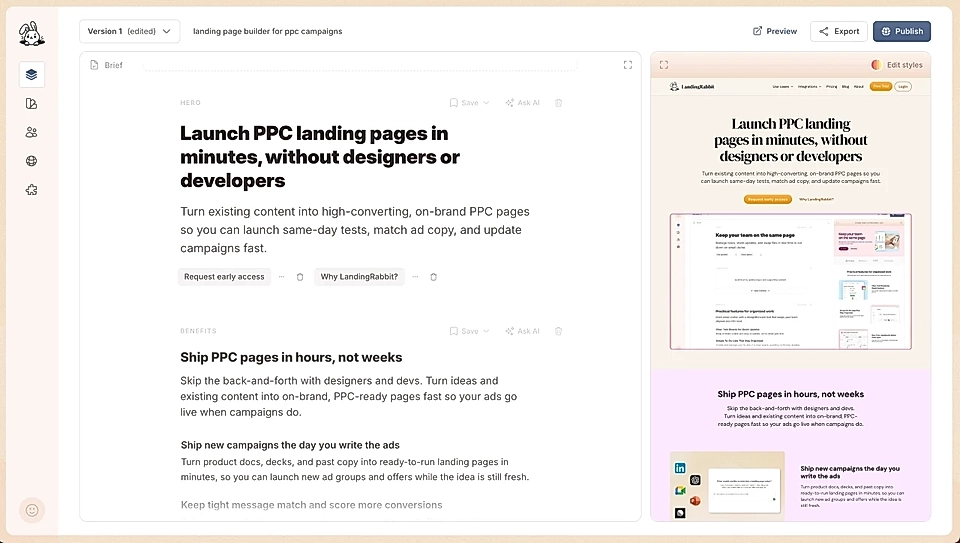The width and height of the screenshot is (960, 543).
Task: Click preview headline 'Launch PPC landing'
Action: 790,140
